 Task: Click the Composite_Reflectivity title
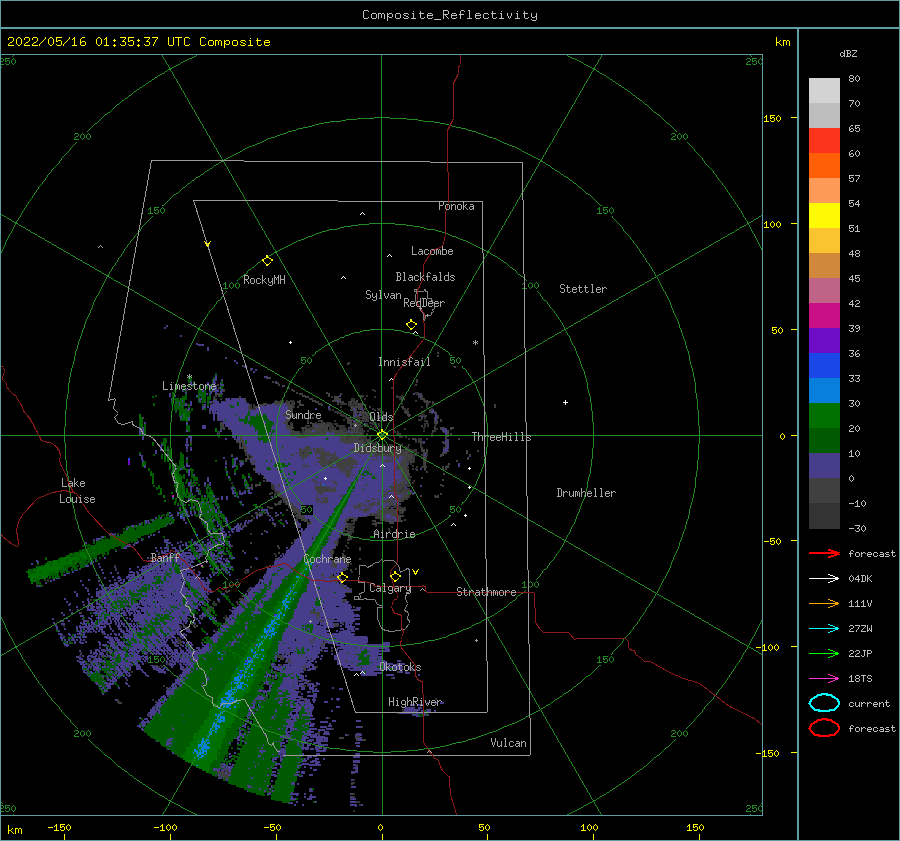[450, 15]
